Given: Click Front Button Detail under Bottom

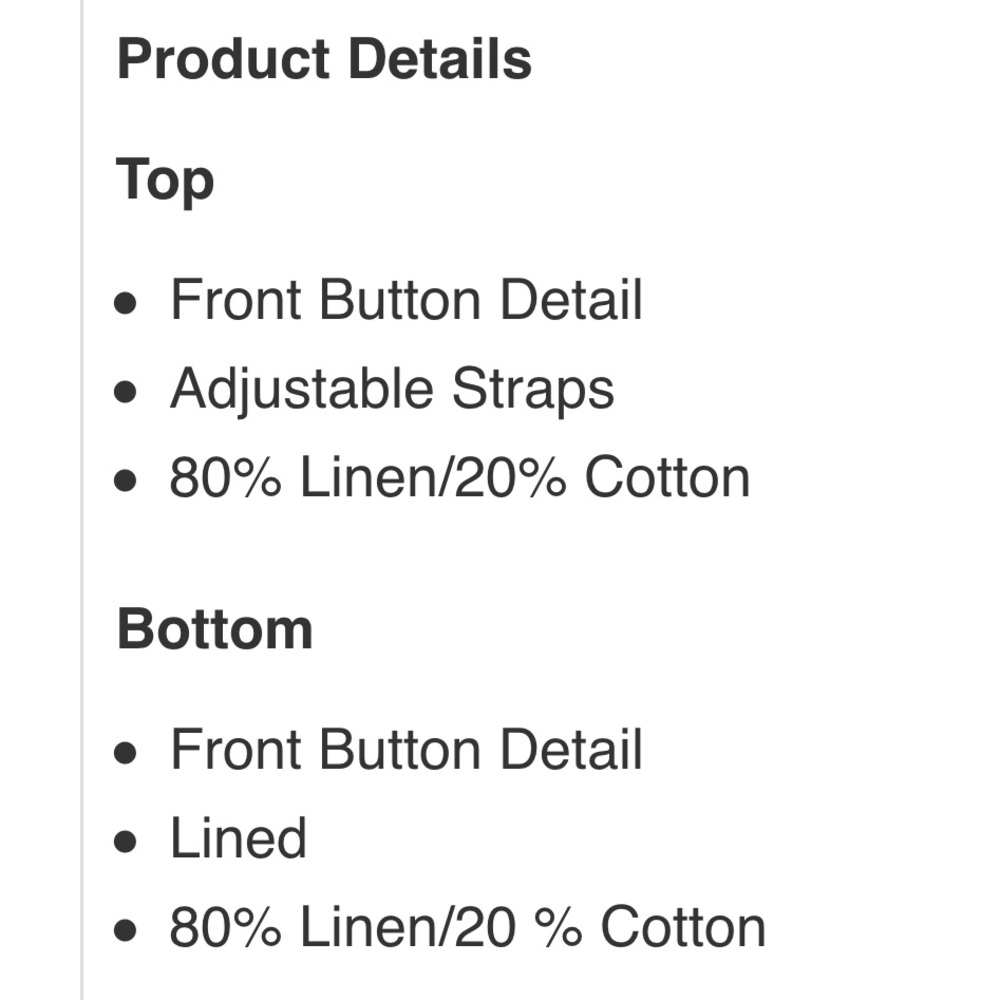Looking at the screenshot, I should click(406, 750).
